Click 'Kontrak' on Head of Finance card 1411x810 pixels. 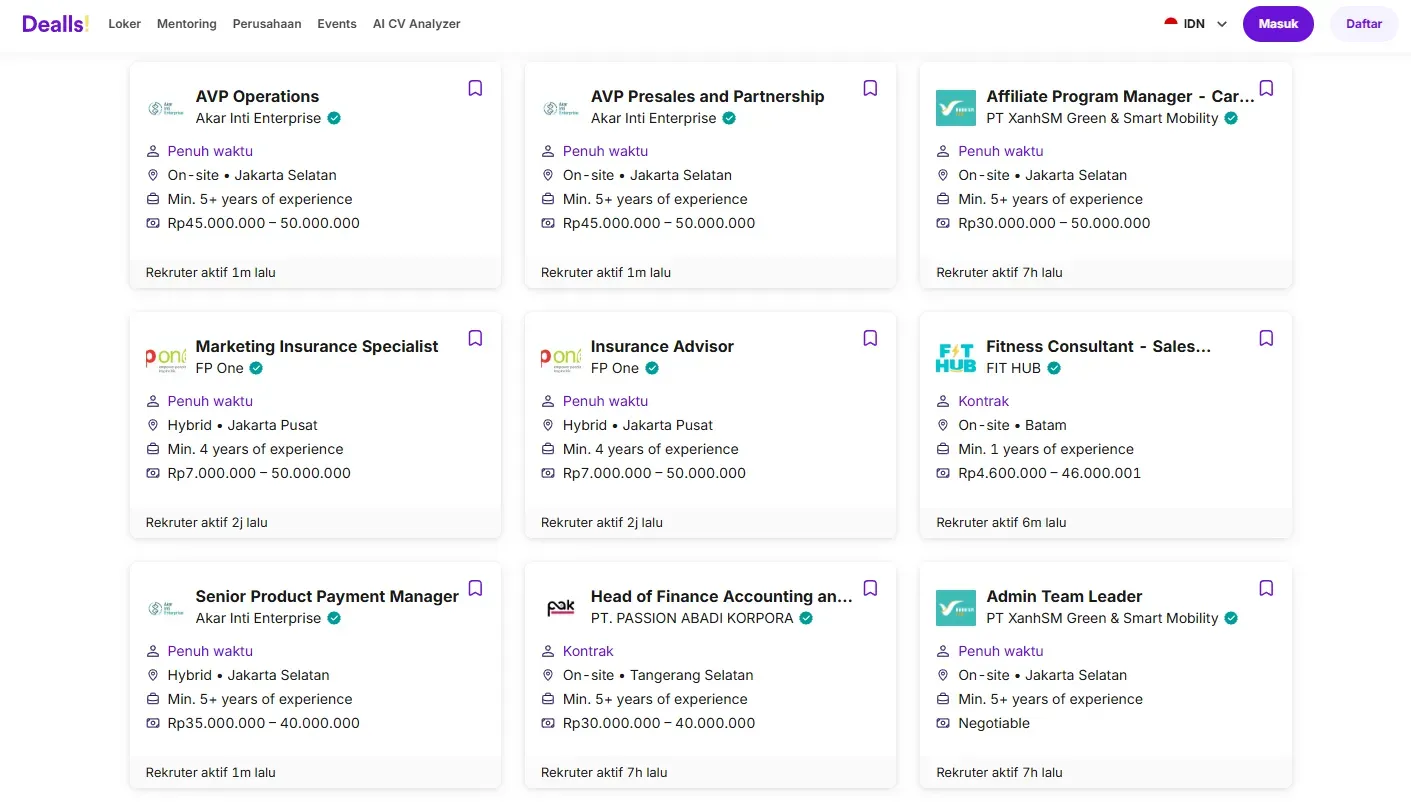[588, 651]
